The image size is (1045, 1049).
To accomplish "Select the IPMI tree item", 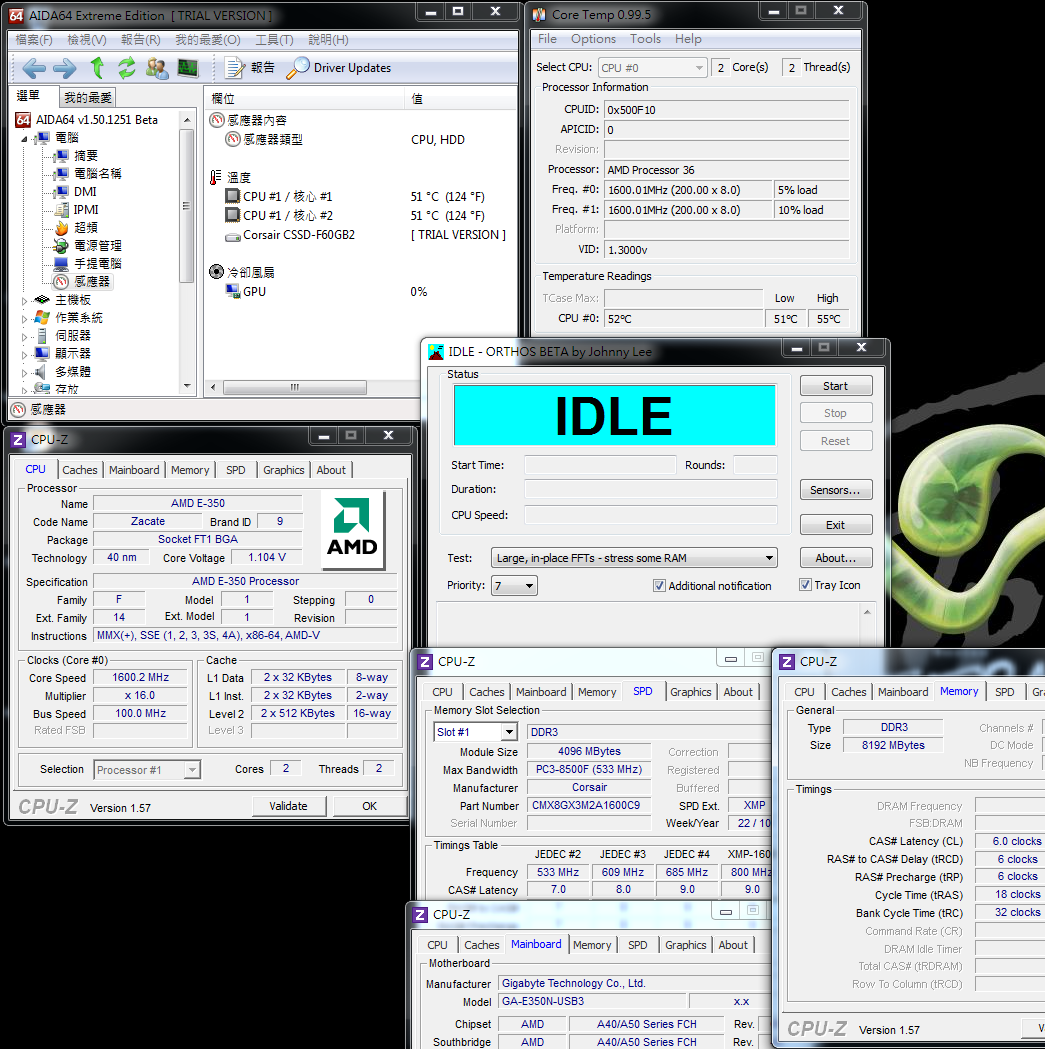I will click(x=76, y=210).
